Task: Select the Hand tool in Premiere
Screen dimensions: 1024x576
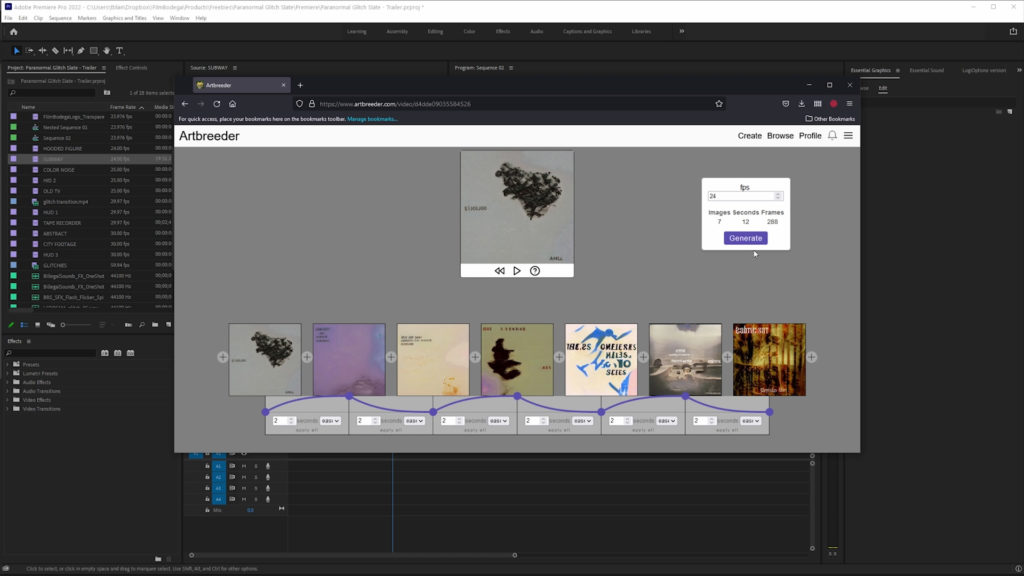Action: tap(106, 50)
